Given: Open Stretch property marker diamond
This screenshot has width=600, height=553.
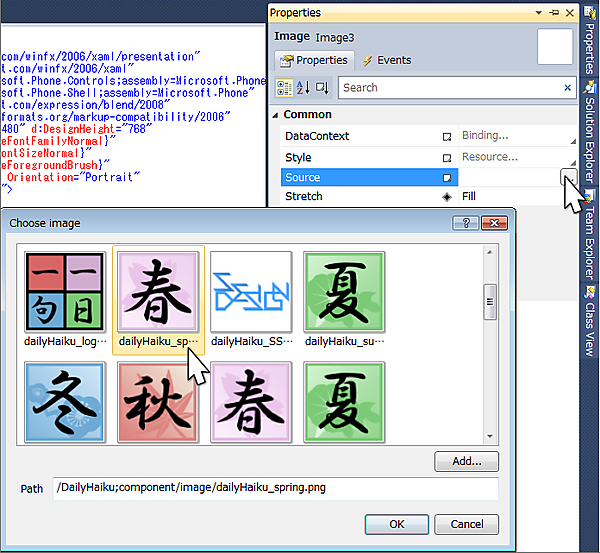Looking at the screenshot, I should (x=447, y=197).
